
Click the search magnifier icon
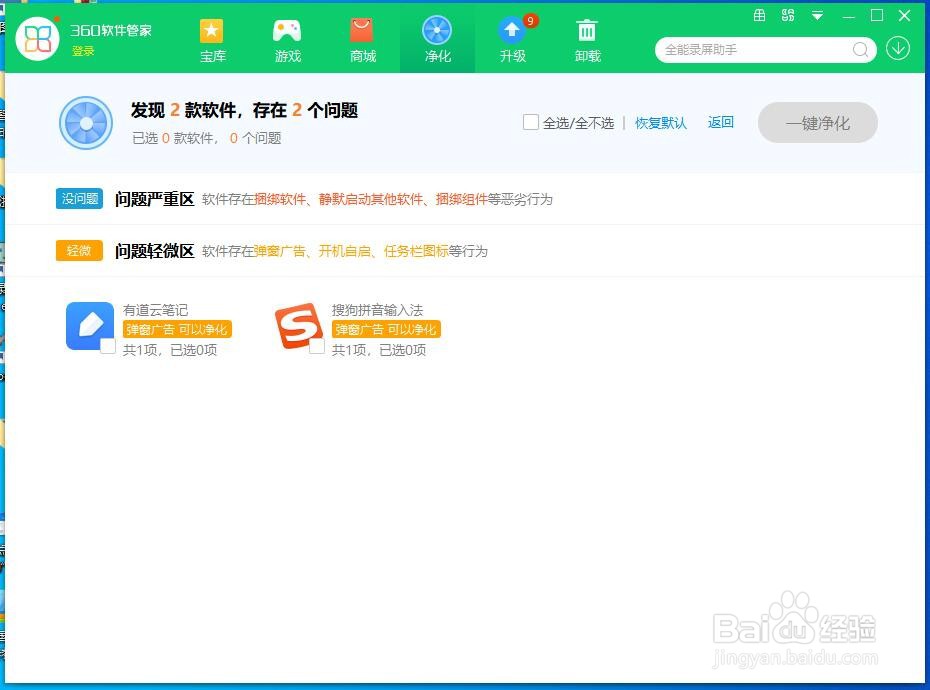[860, 50]
